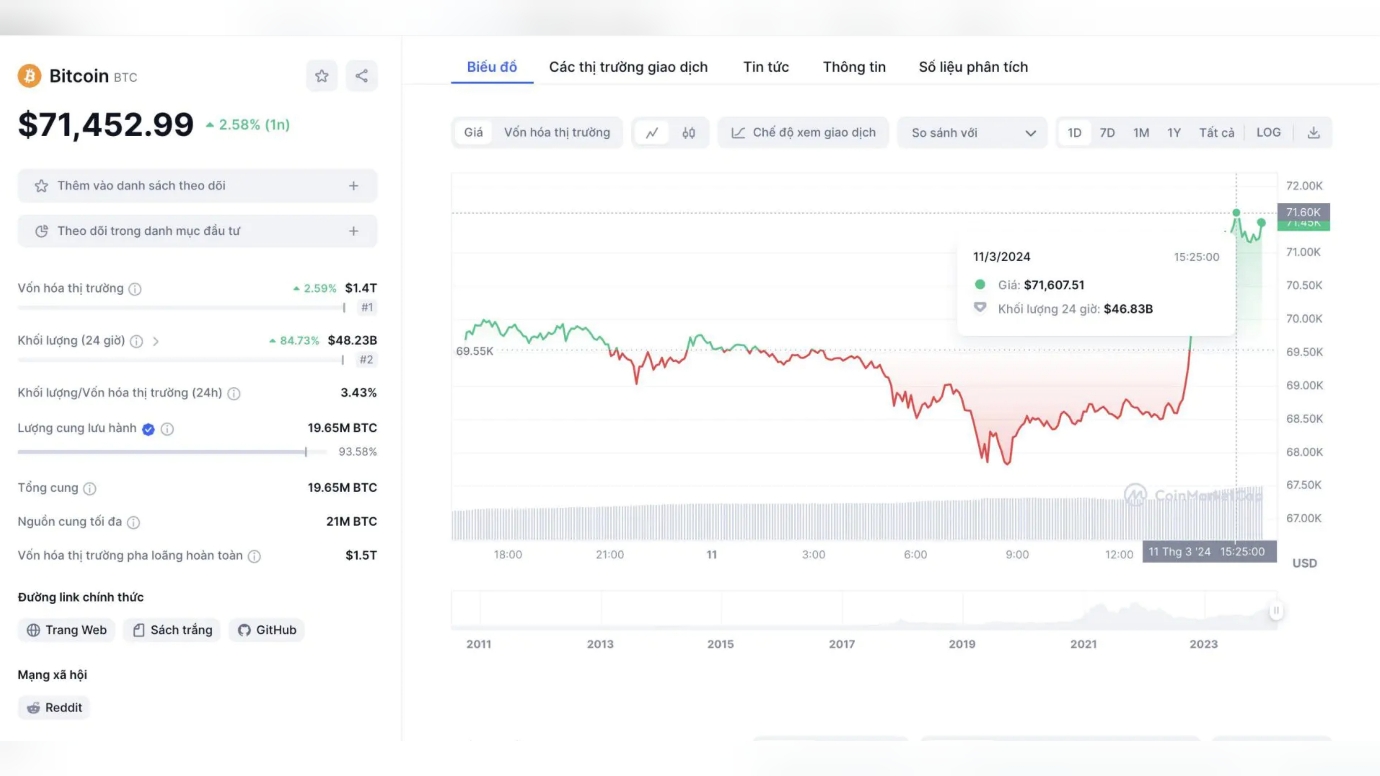Select the line chart type icon

click(652, 133)
